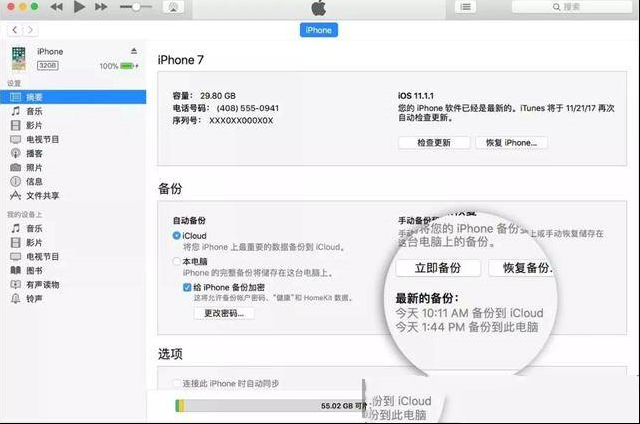Click the capacity value 29.80 GB
The image size is (640, 424).
point(218,96)
